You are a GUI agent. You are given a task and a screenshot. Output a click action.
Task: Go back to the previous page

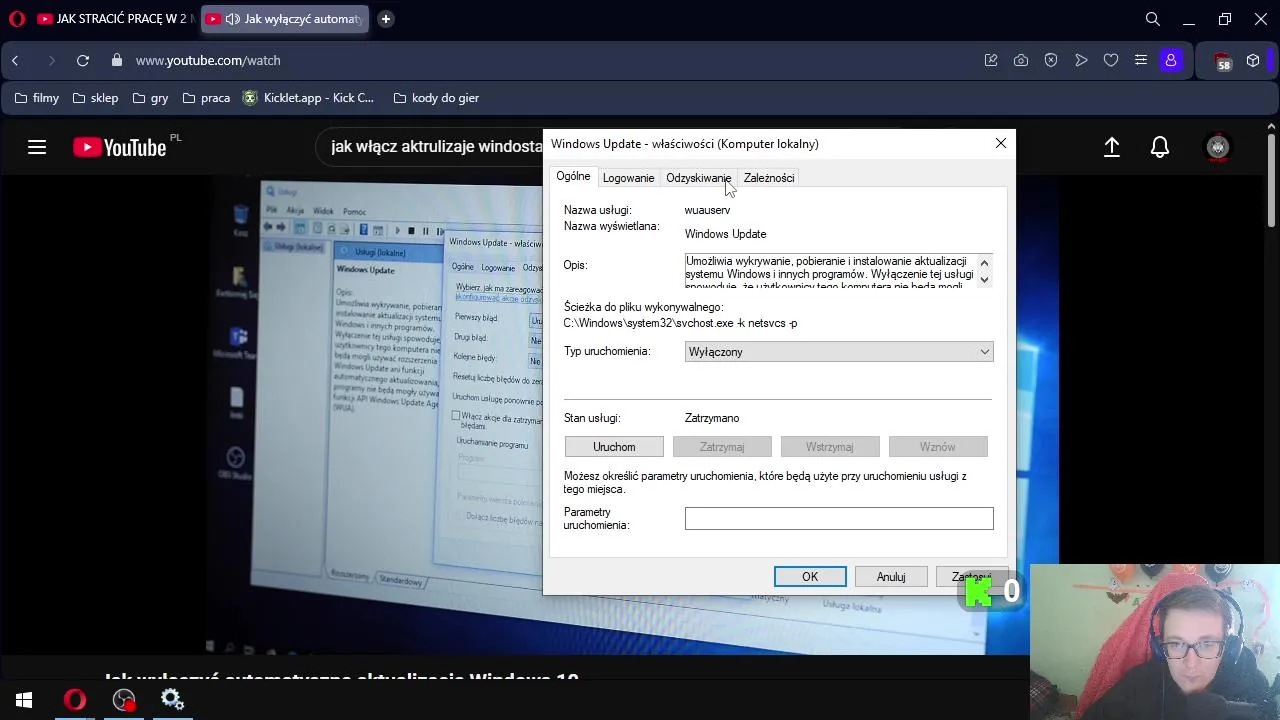(15, 61)
